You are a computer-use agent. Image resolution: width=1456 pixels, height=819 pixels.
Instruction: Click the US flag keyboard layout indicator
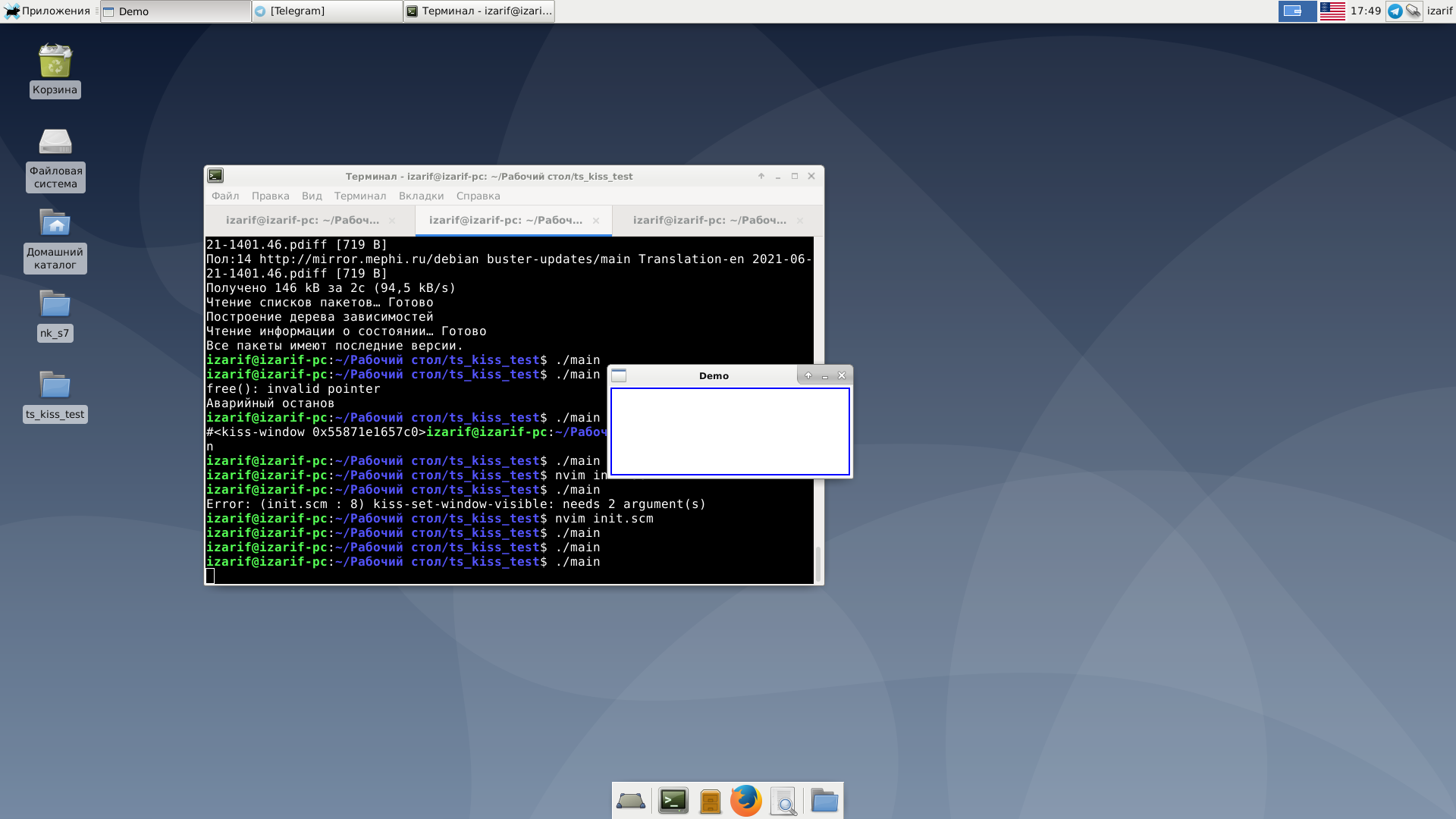pos(1332,11)
